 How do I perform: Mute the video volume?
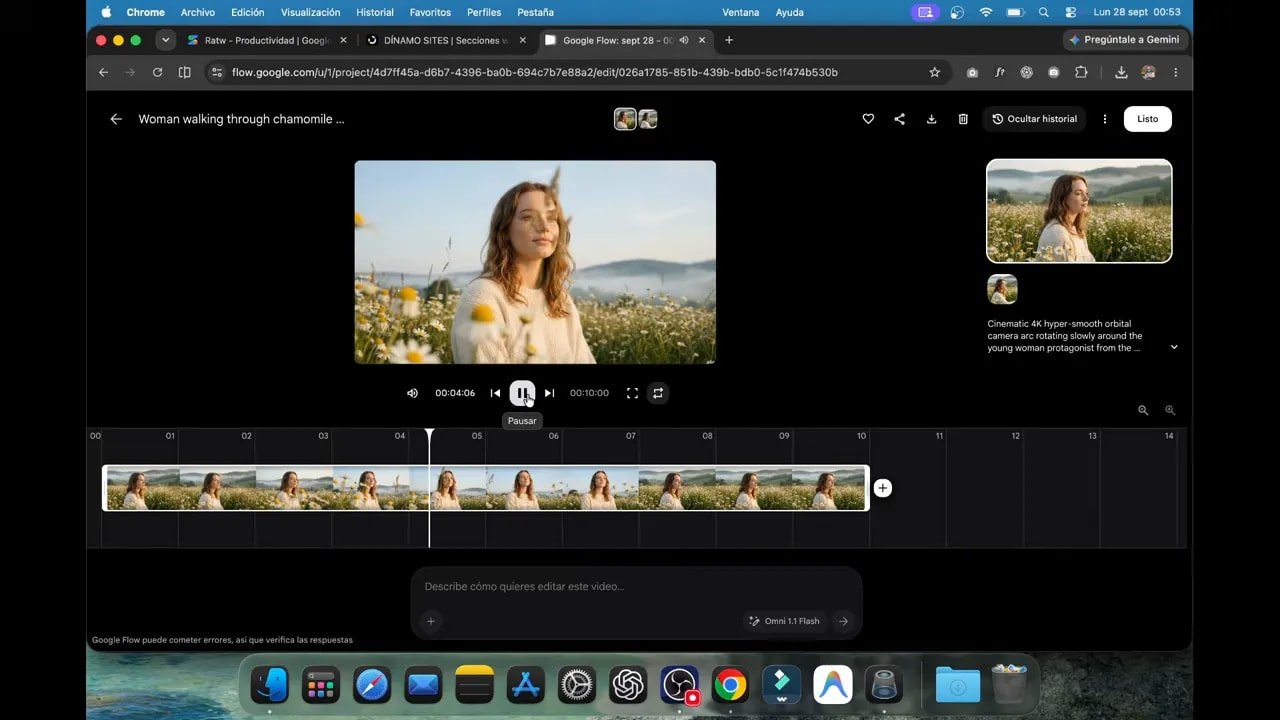tap(412, 393)
